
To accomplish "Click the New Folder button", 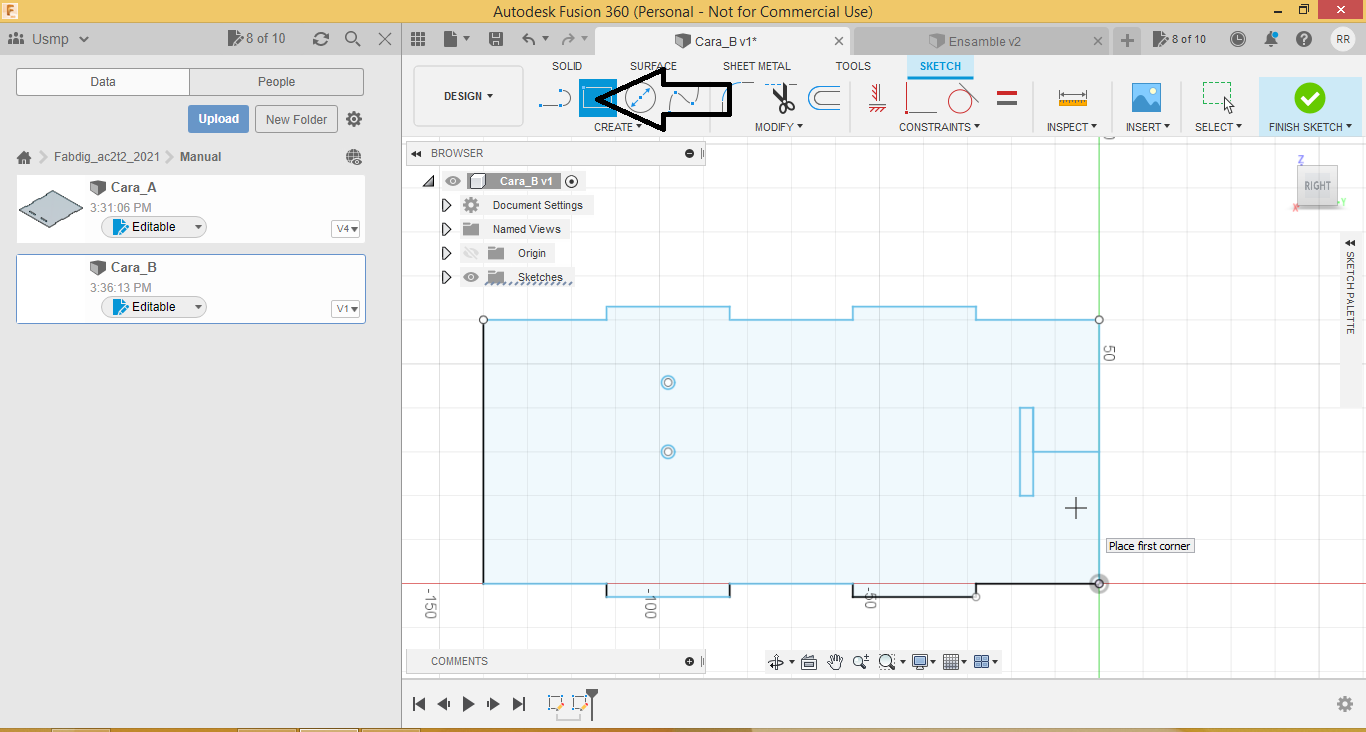I will (x=297, y=119).
